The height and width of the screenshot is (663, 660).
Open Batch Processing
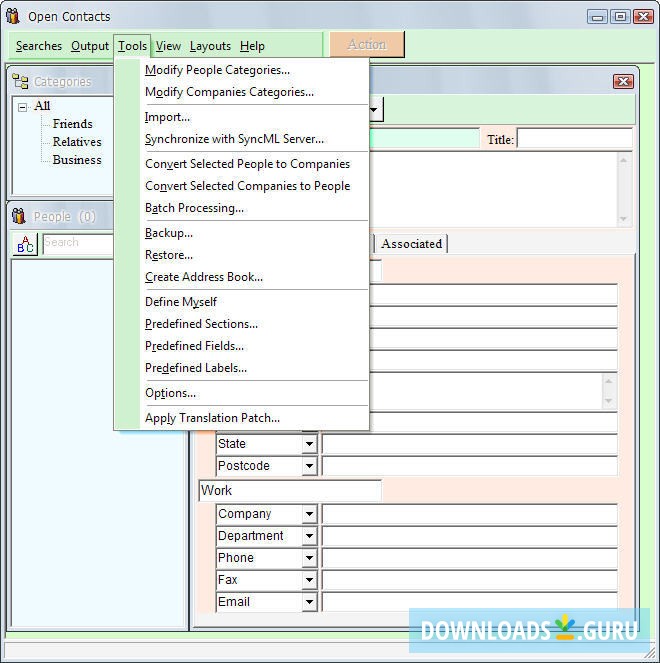tap(254, 208)
